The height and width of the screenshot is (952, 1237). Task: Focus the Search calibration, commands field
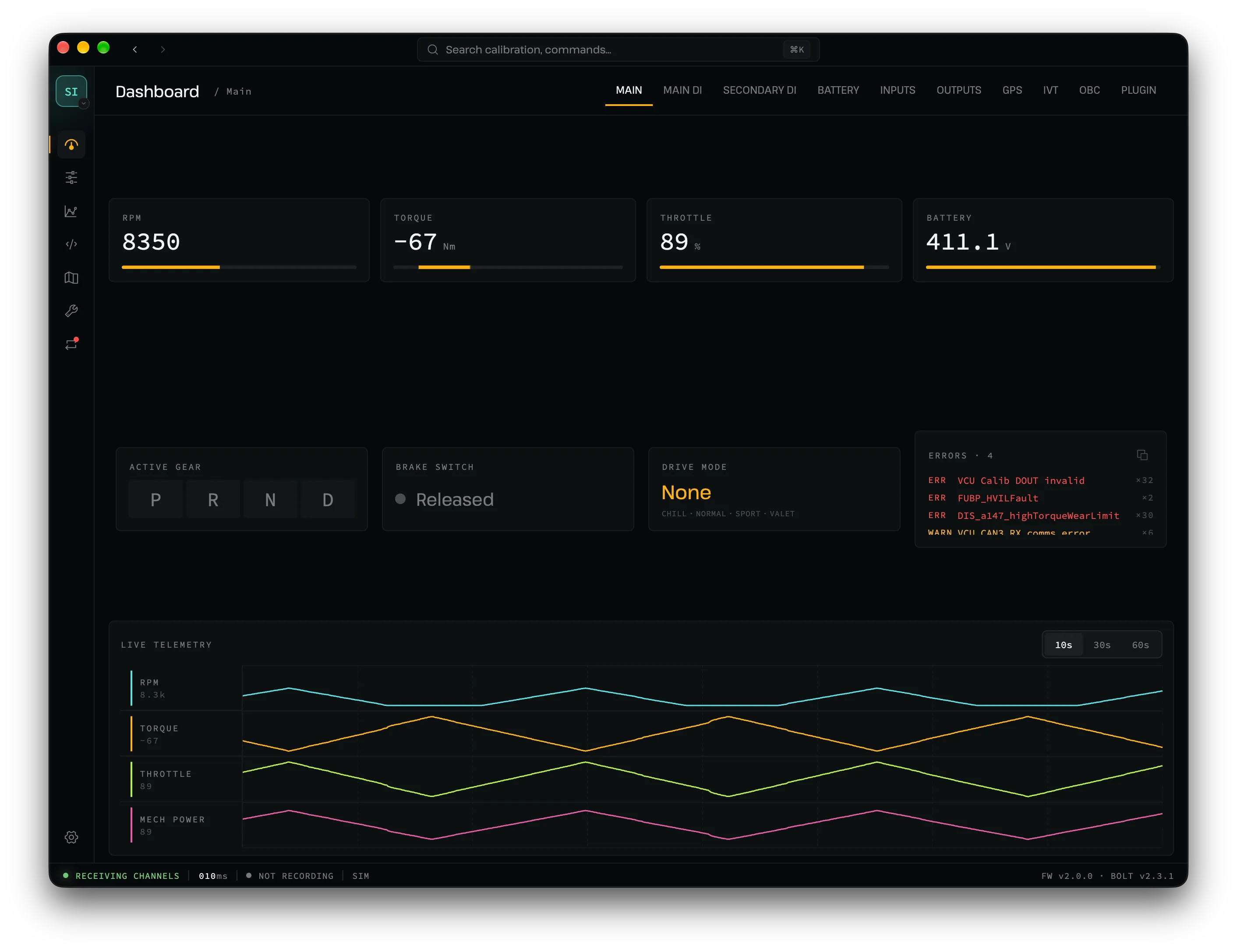point(618,49)
